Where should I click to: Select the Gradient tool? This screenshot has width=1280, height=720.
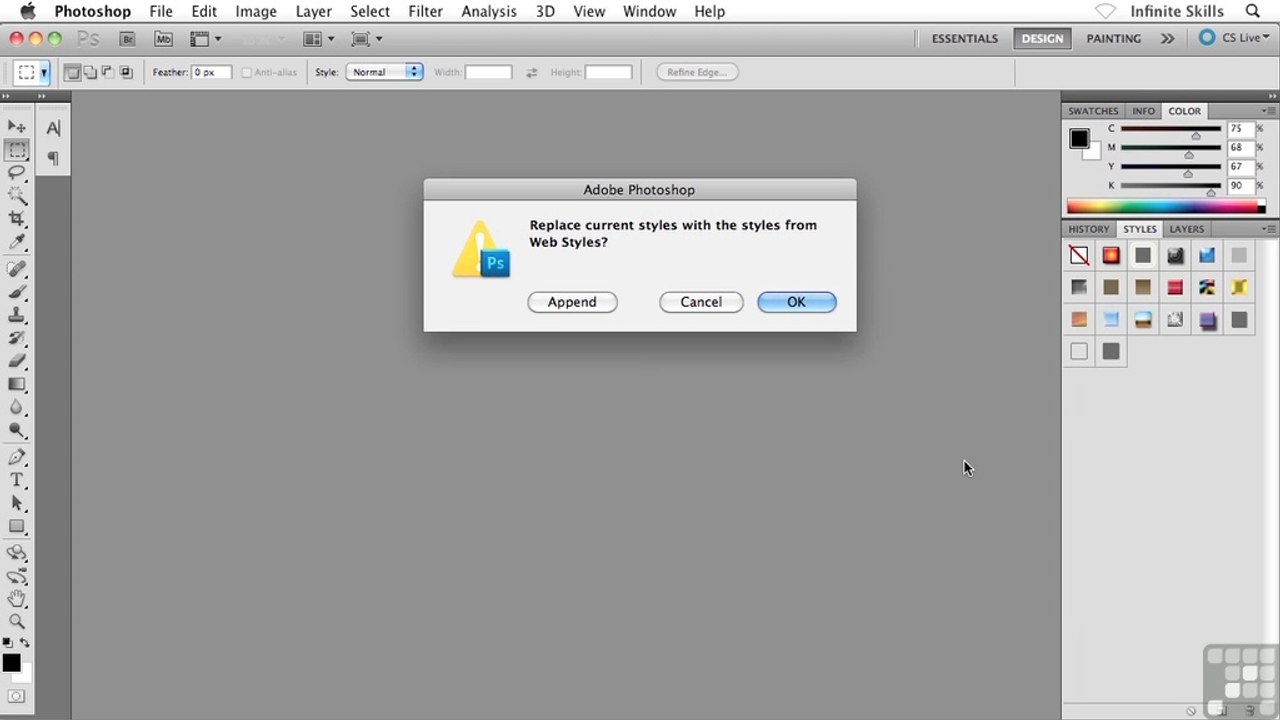[17, 384]
